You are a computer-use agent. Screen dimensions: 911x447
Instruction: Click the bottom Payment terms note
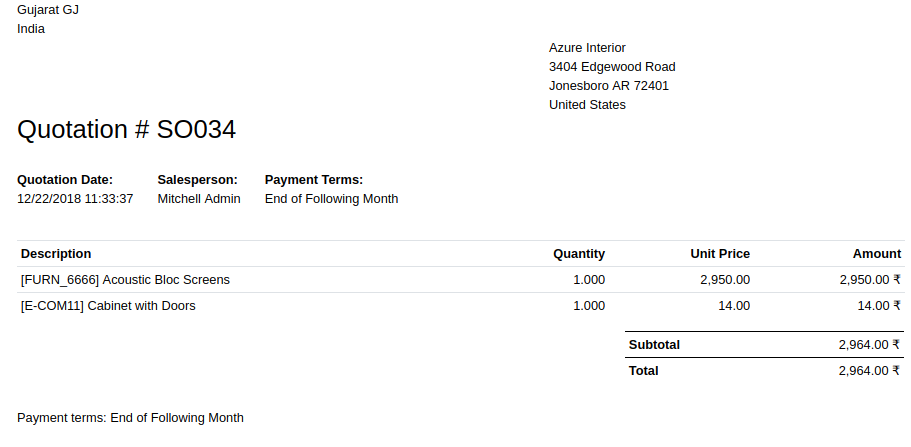[130, 418]
